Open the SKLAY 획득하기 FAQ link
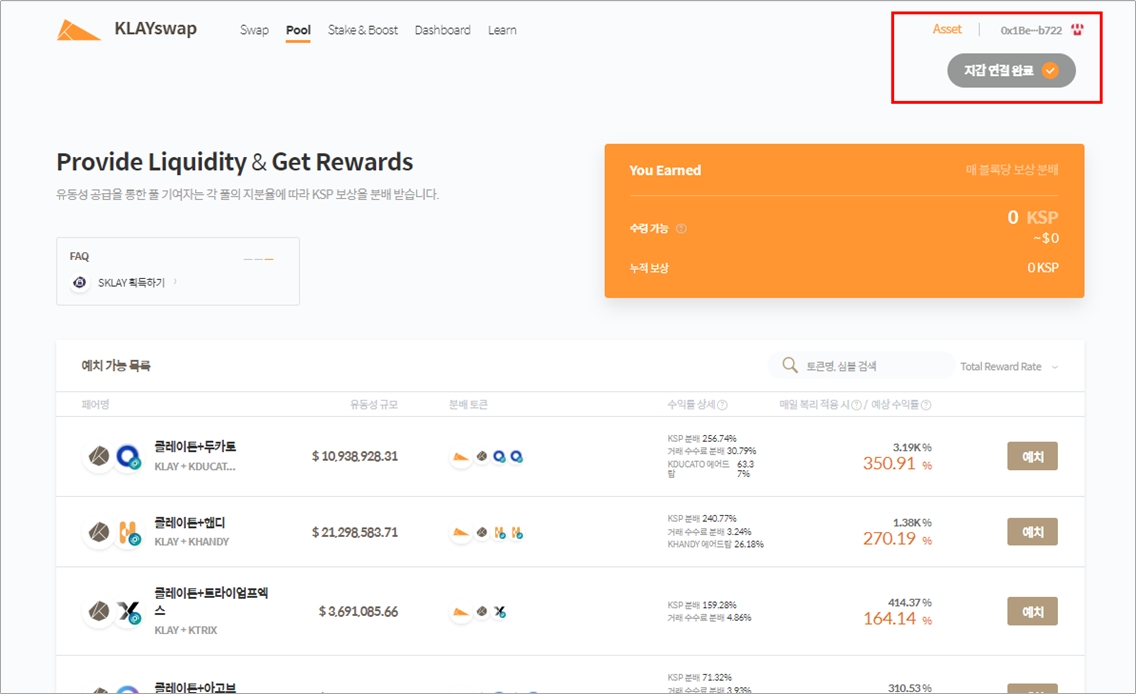This screenshot has width=1136, height=694. click(132, 283)
